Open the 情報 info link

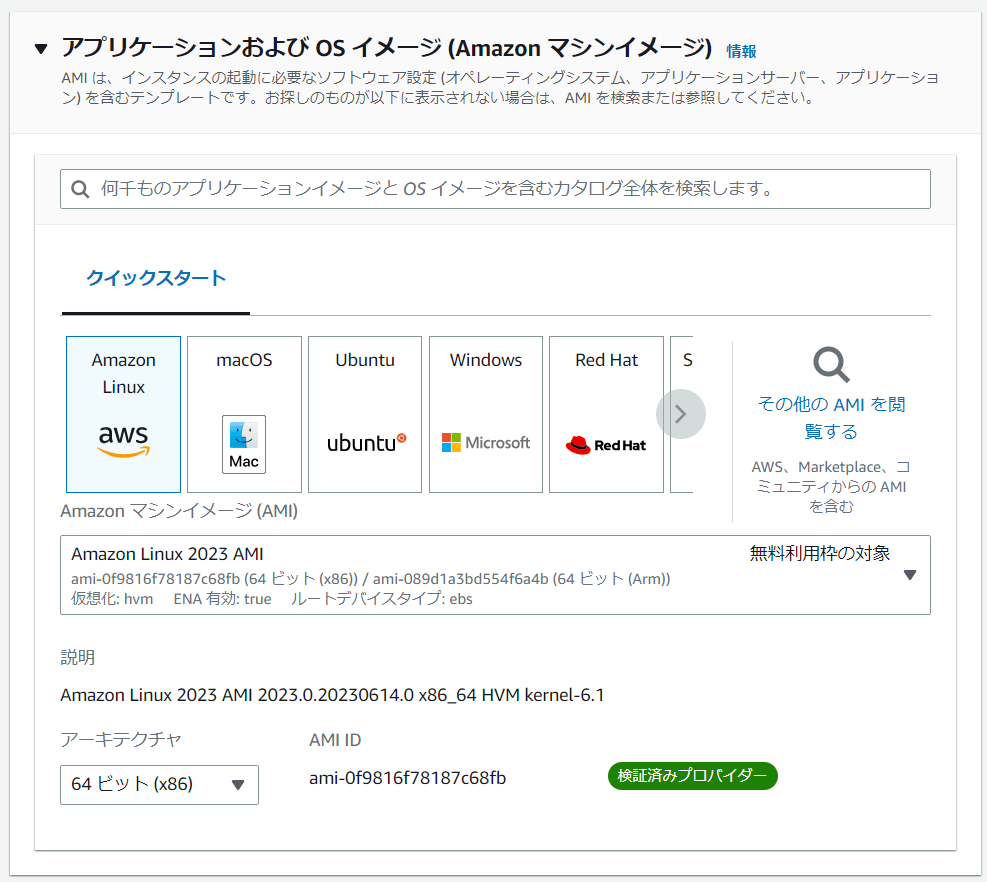tap(741, 51)
